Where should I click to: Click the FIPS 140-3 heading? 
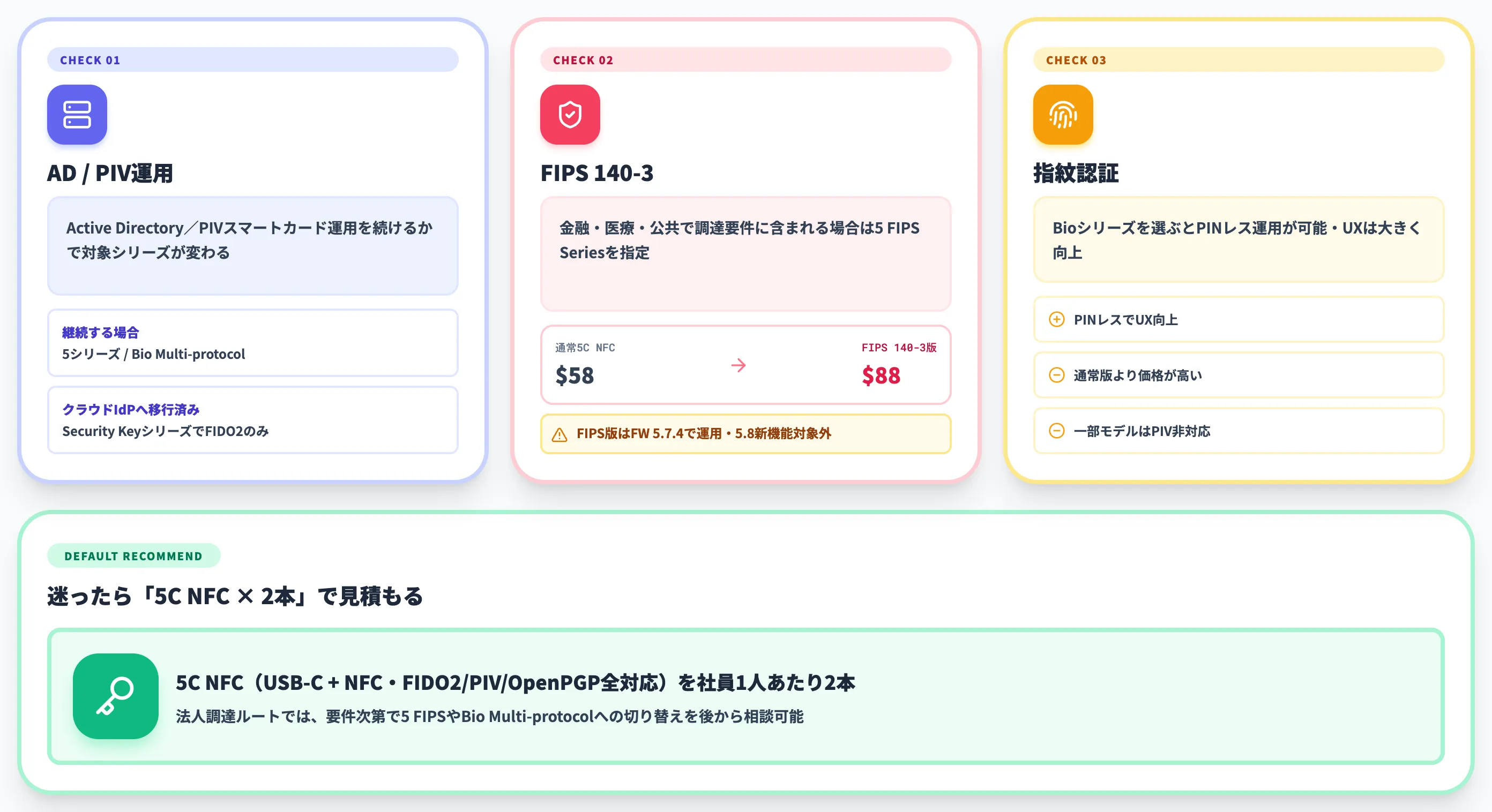[596, 173]
